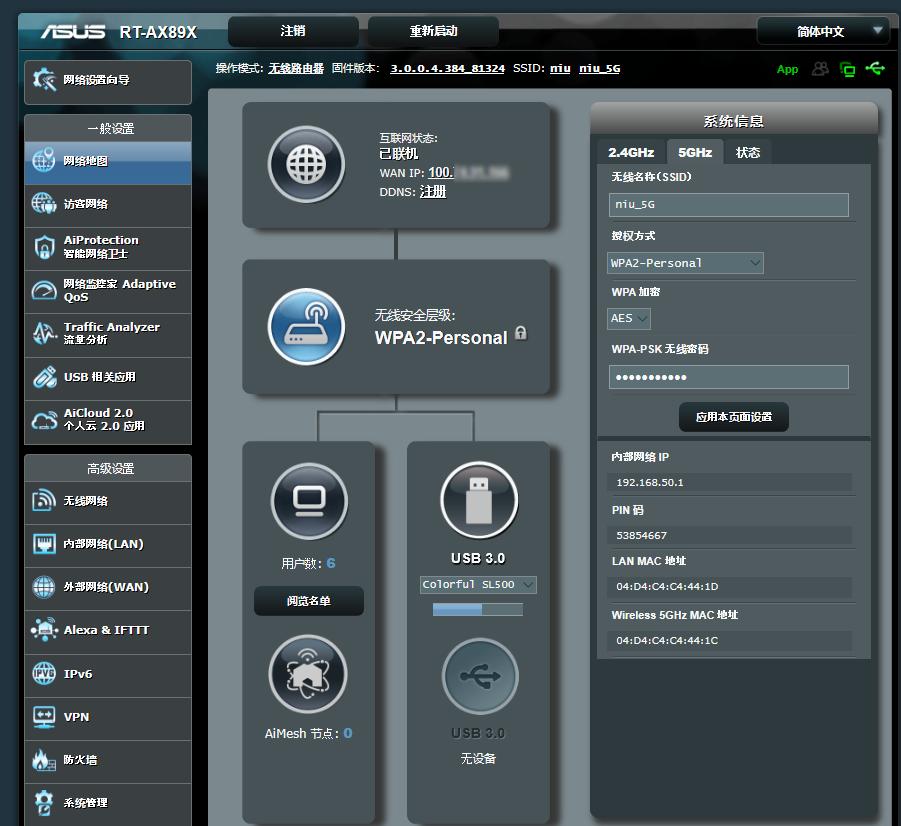Viewport: 901px width, 826px height.
Task: Click the 浏览名单 button
Action: point(309,601)
